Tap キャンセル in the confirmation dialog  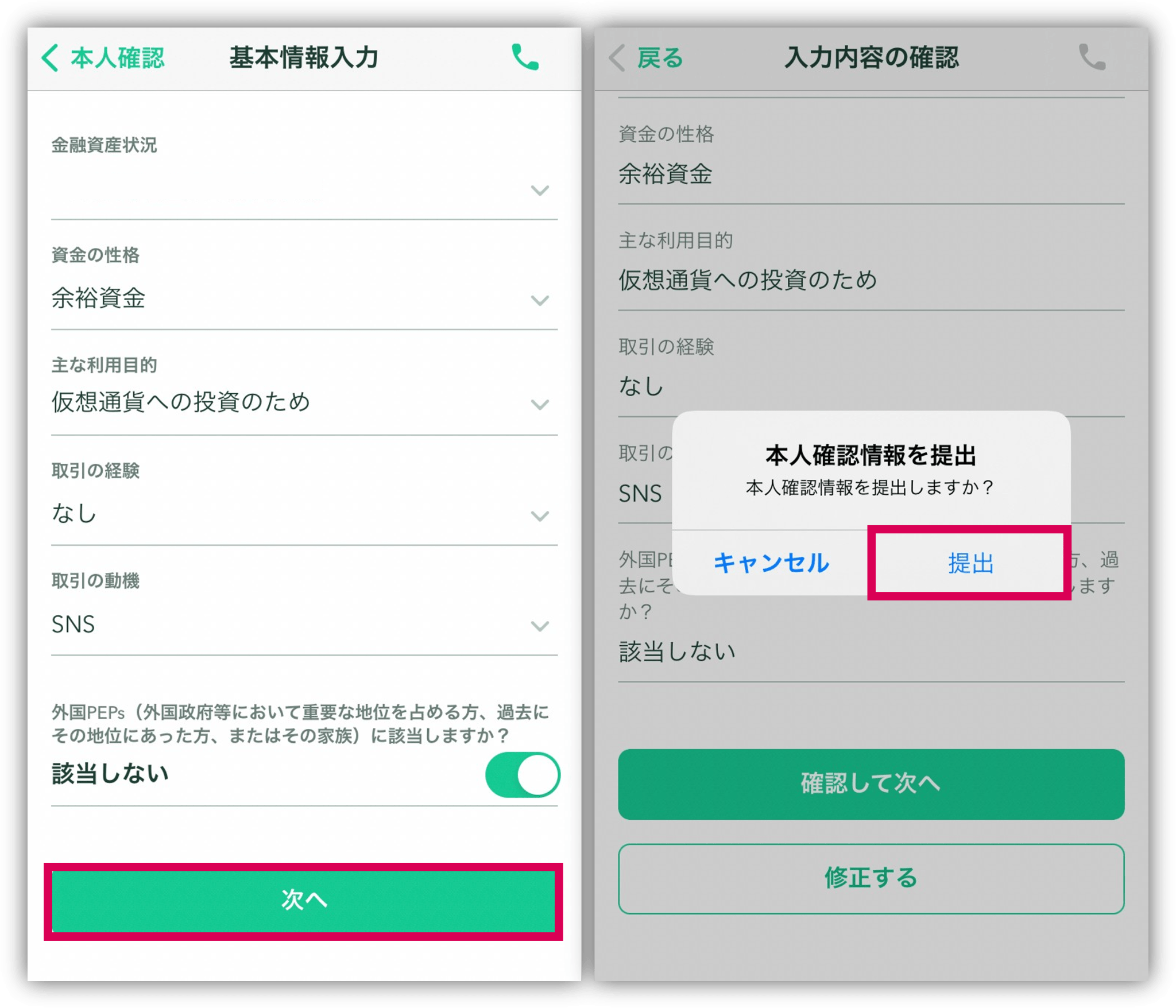[x=771, y=563]
